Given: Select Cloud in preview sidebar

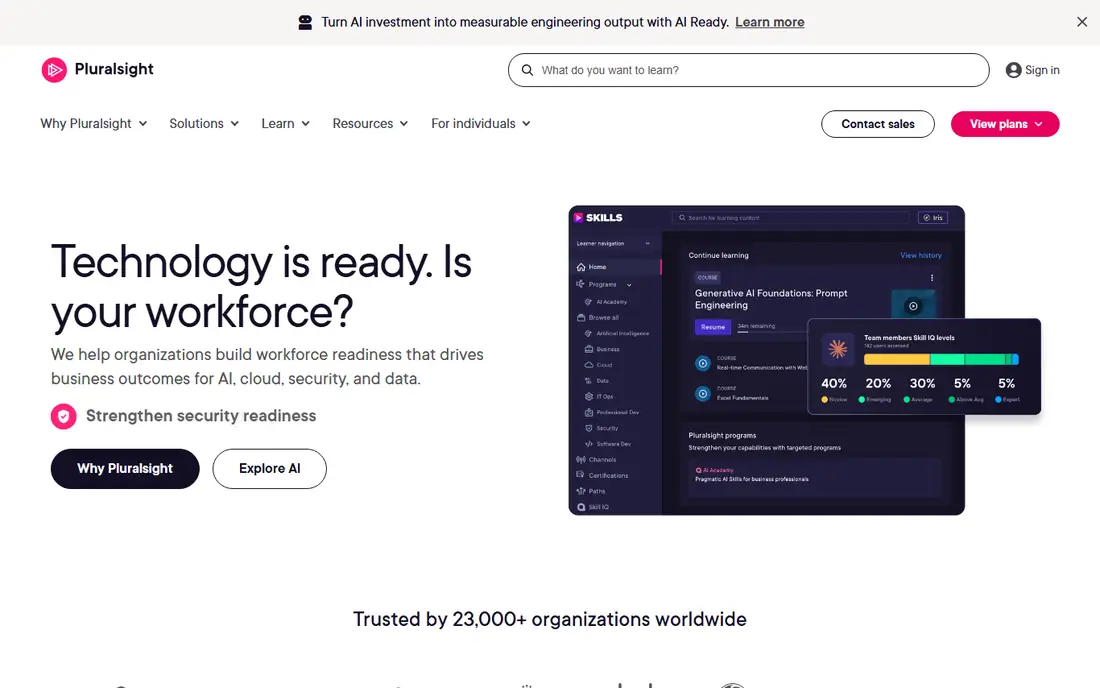Looking at the screenshot, I should [598, 365].
